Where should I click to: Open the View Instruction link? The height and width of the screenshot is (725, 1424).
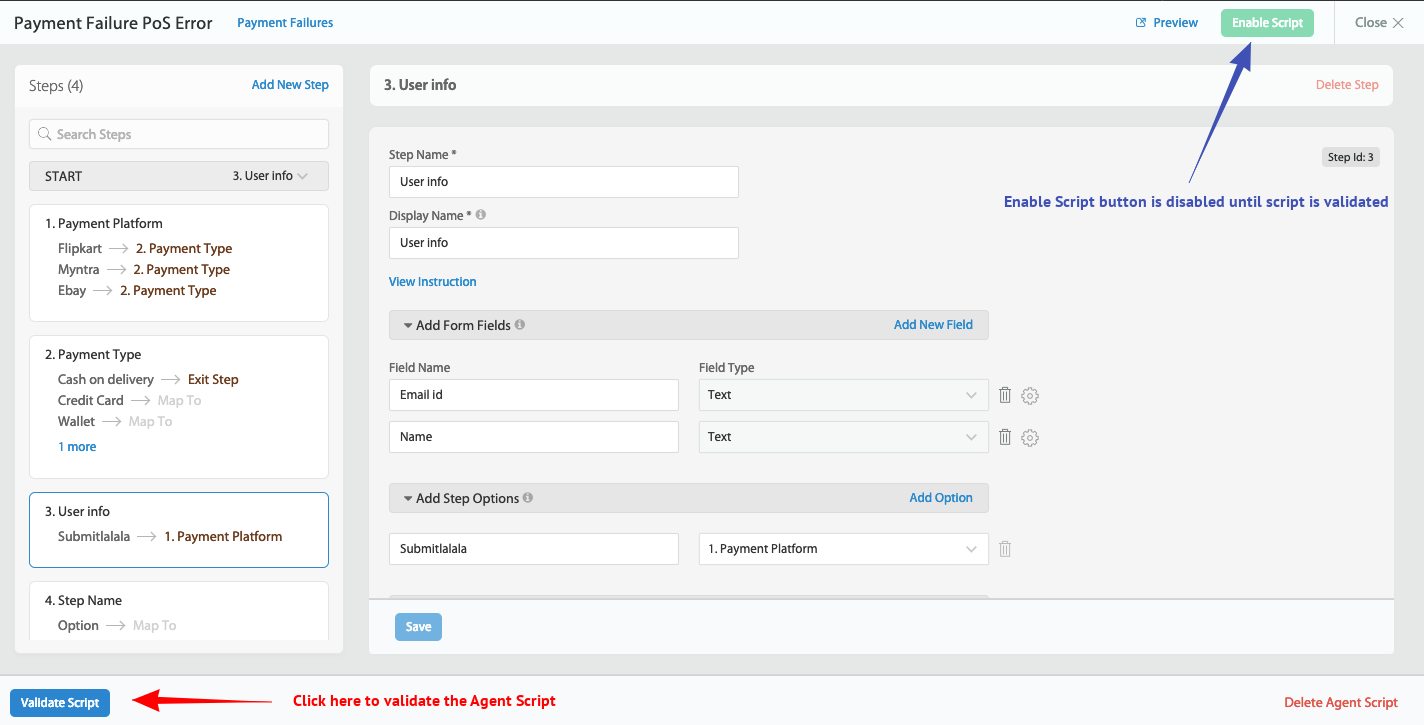(432, 281)
